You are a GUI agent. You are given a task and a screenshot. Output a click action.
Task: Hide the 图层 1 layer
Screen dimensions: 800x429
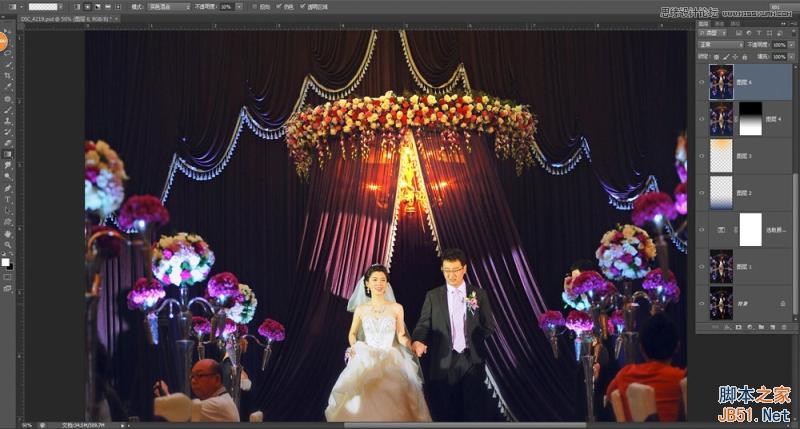pos(702,267)
